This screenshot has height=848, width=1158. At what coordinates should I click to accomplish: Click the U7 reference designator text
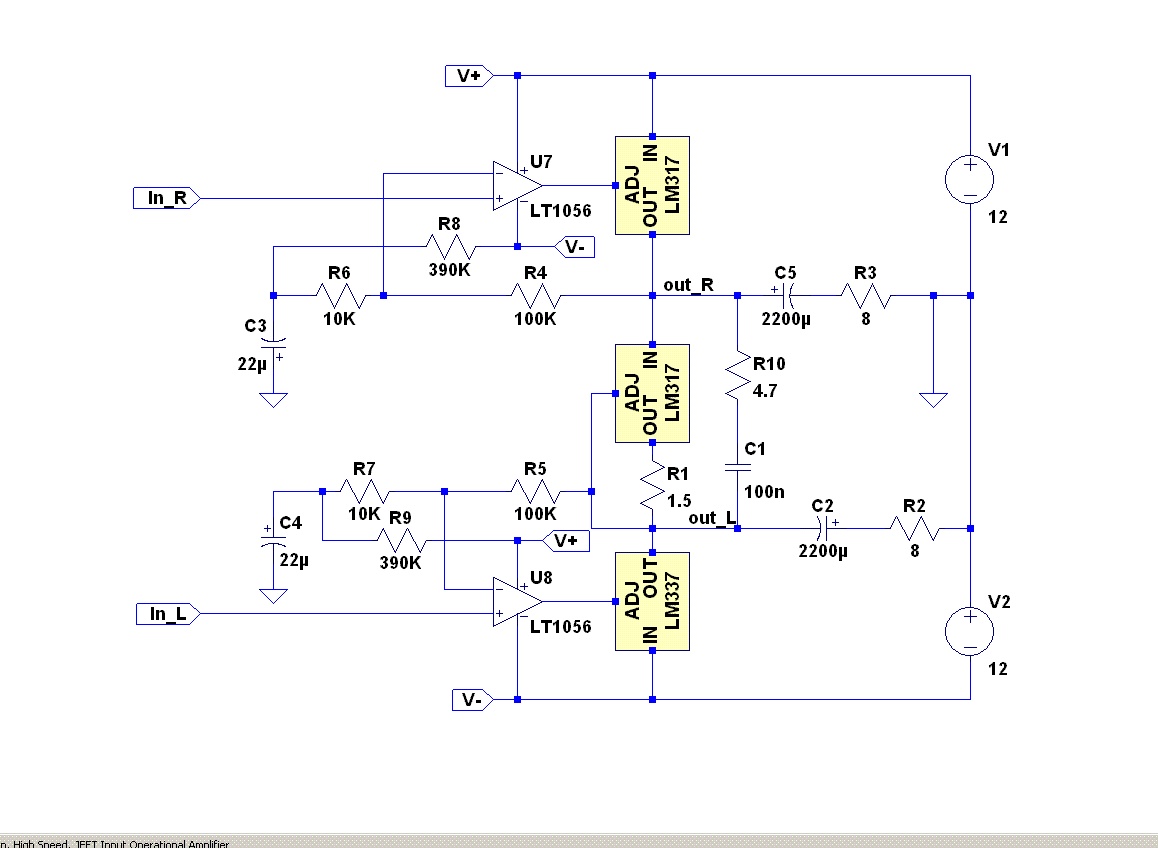click(x=541, y=162)
